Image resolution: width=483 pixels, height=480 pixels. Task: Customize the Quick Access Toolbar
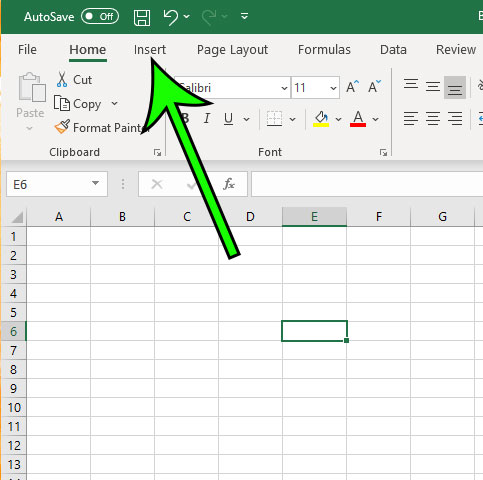[244, 16]
